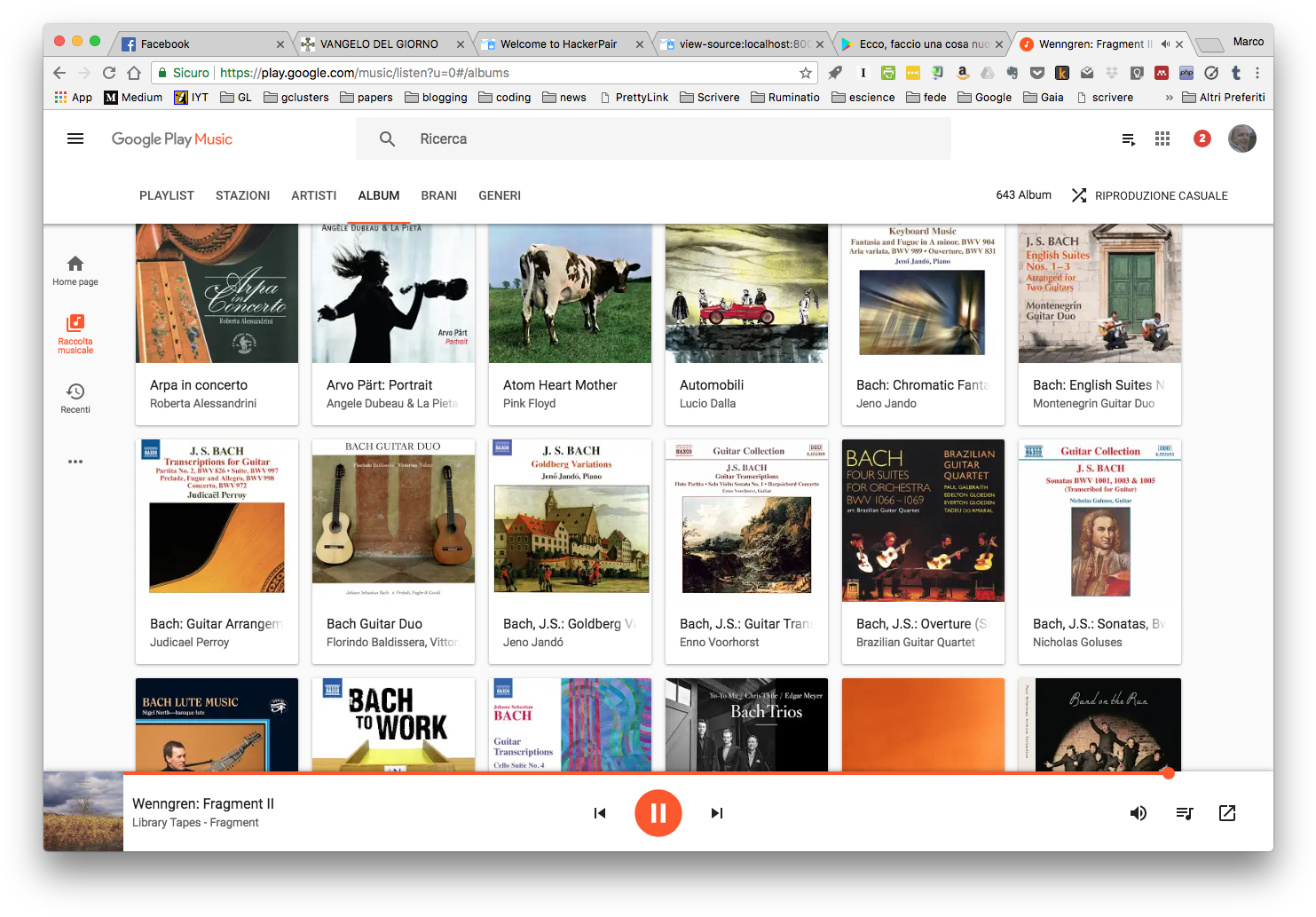The image size is (1316, 917).
Task: Open Chrome's three-dot menu
Action: click(x=1257, y=73)
